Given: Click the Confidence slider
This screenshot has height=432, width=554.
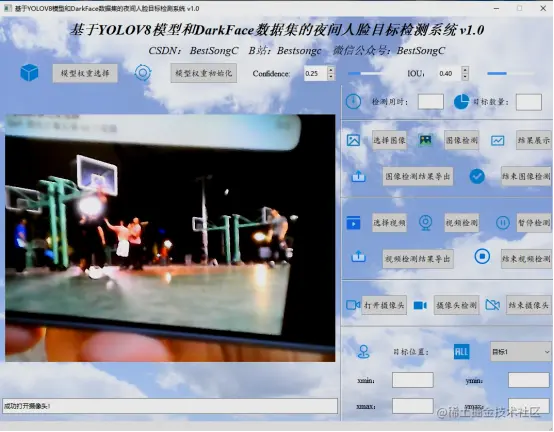Looking at the screenshot, I should (366, 73).
